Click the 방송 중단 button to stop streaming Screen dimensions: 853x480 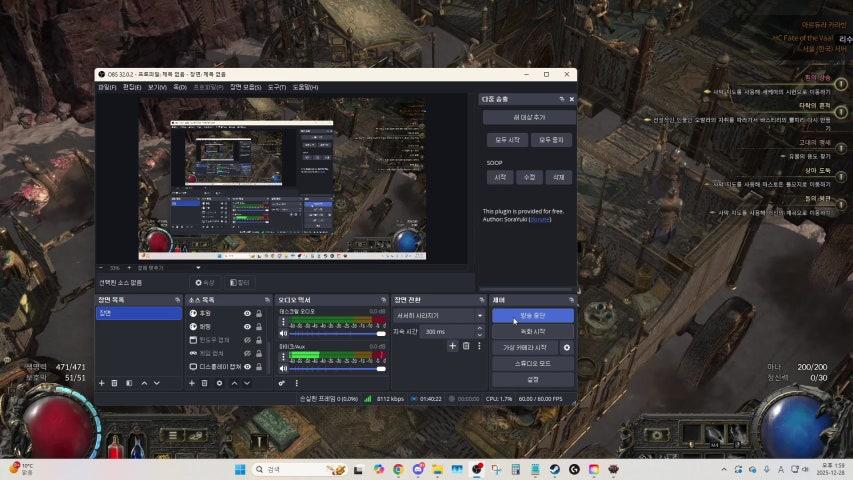pos(532,315)
